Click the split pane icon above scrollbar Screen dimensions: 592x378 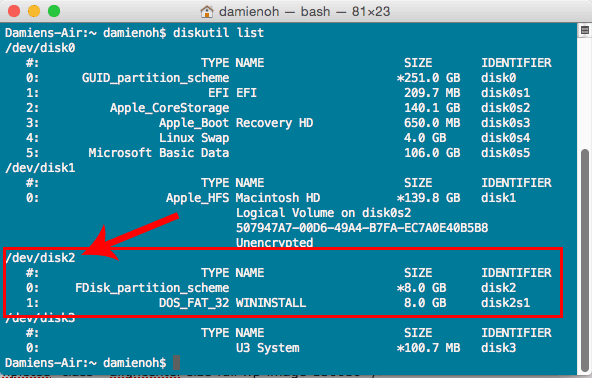click(585, 30)
